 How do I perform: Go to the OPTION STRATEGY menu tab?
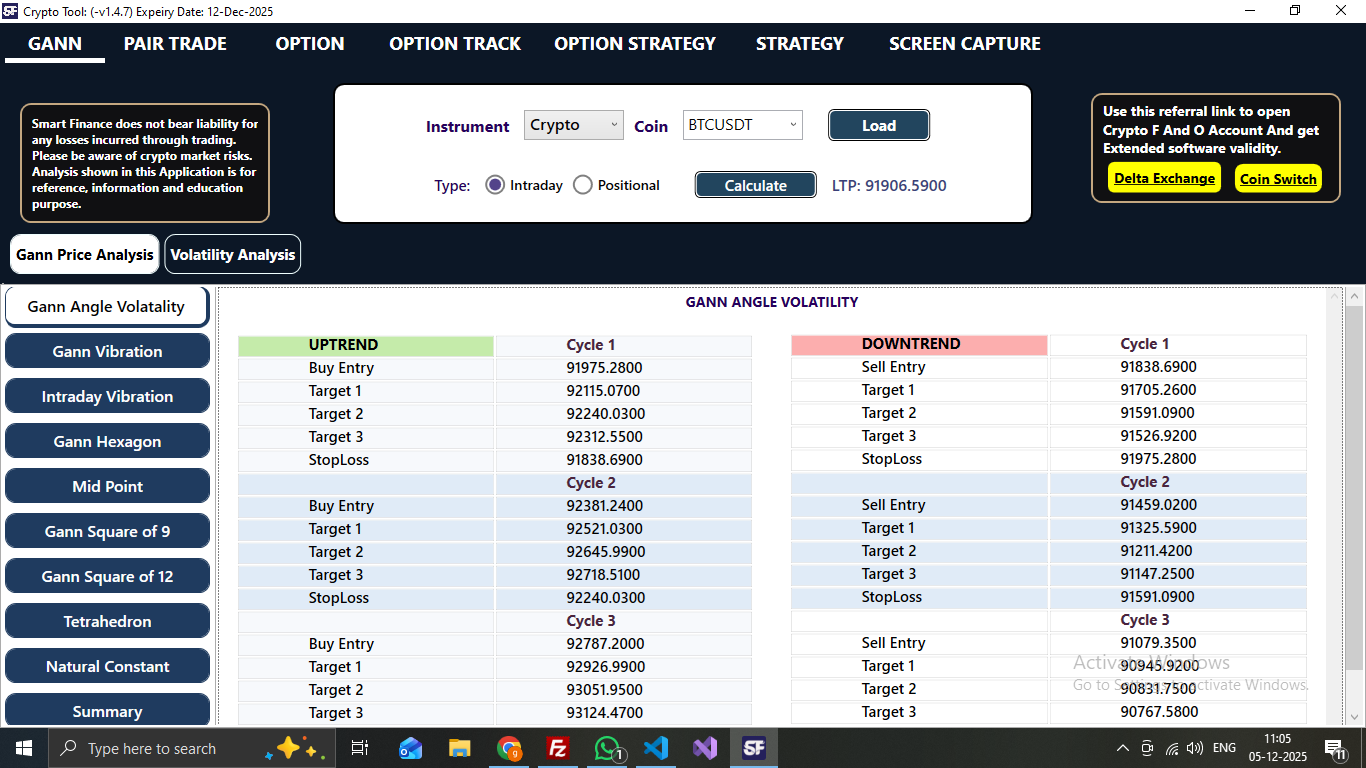(x=634, y=44)
